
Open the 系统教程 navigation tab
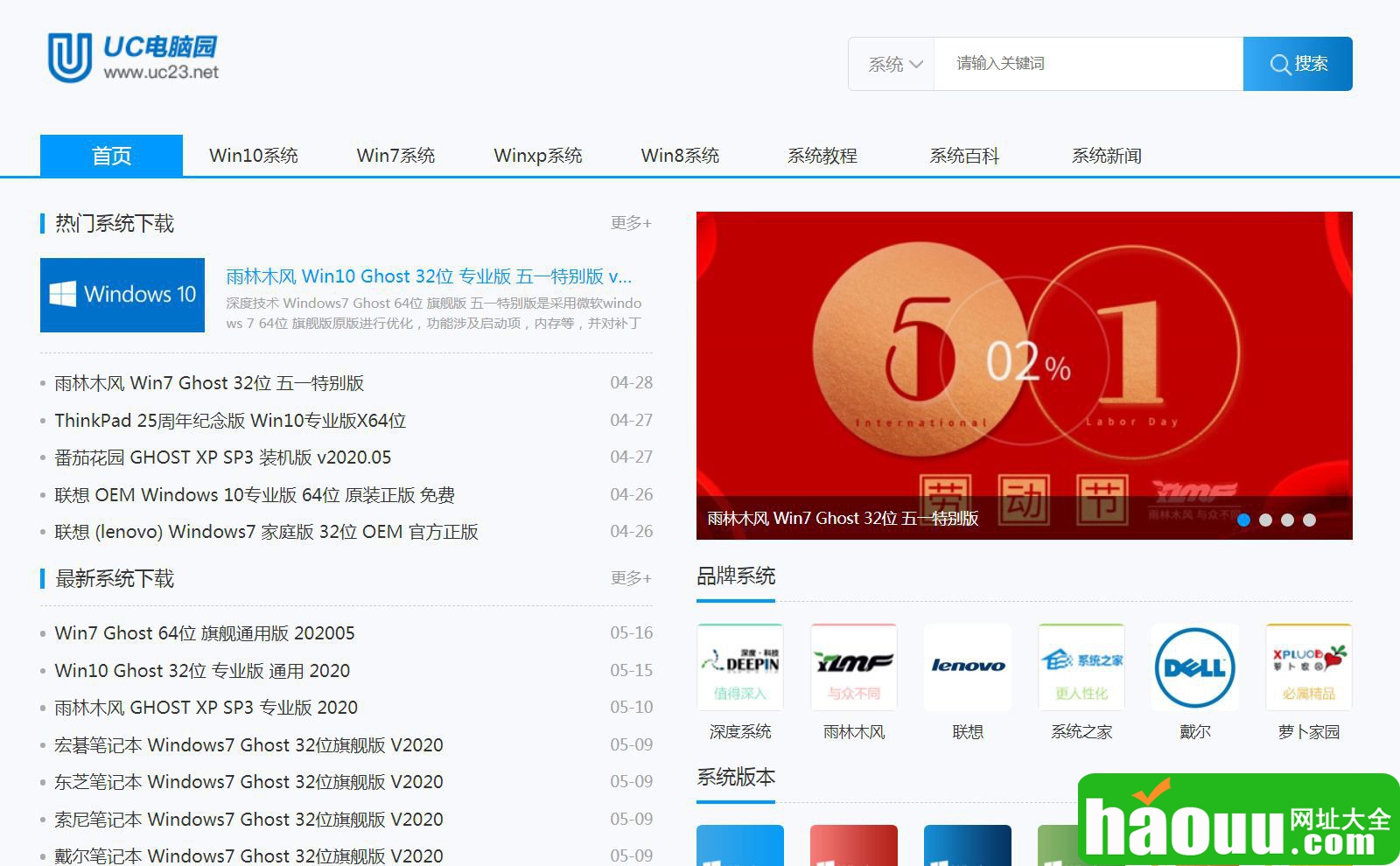pyautogui.click(x=822, y=156)
